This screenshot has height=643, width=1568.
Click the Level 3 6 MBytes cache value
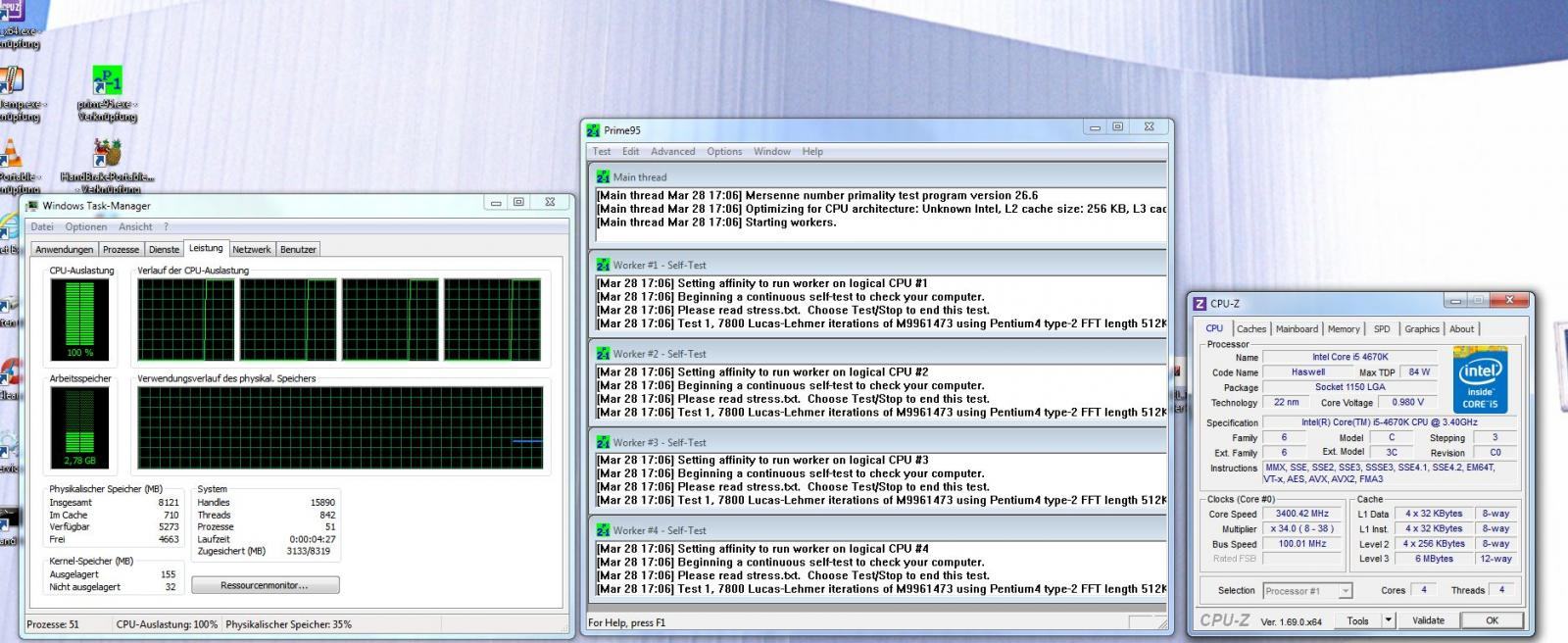point(1433,559)
